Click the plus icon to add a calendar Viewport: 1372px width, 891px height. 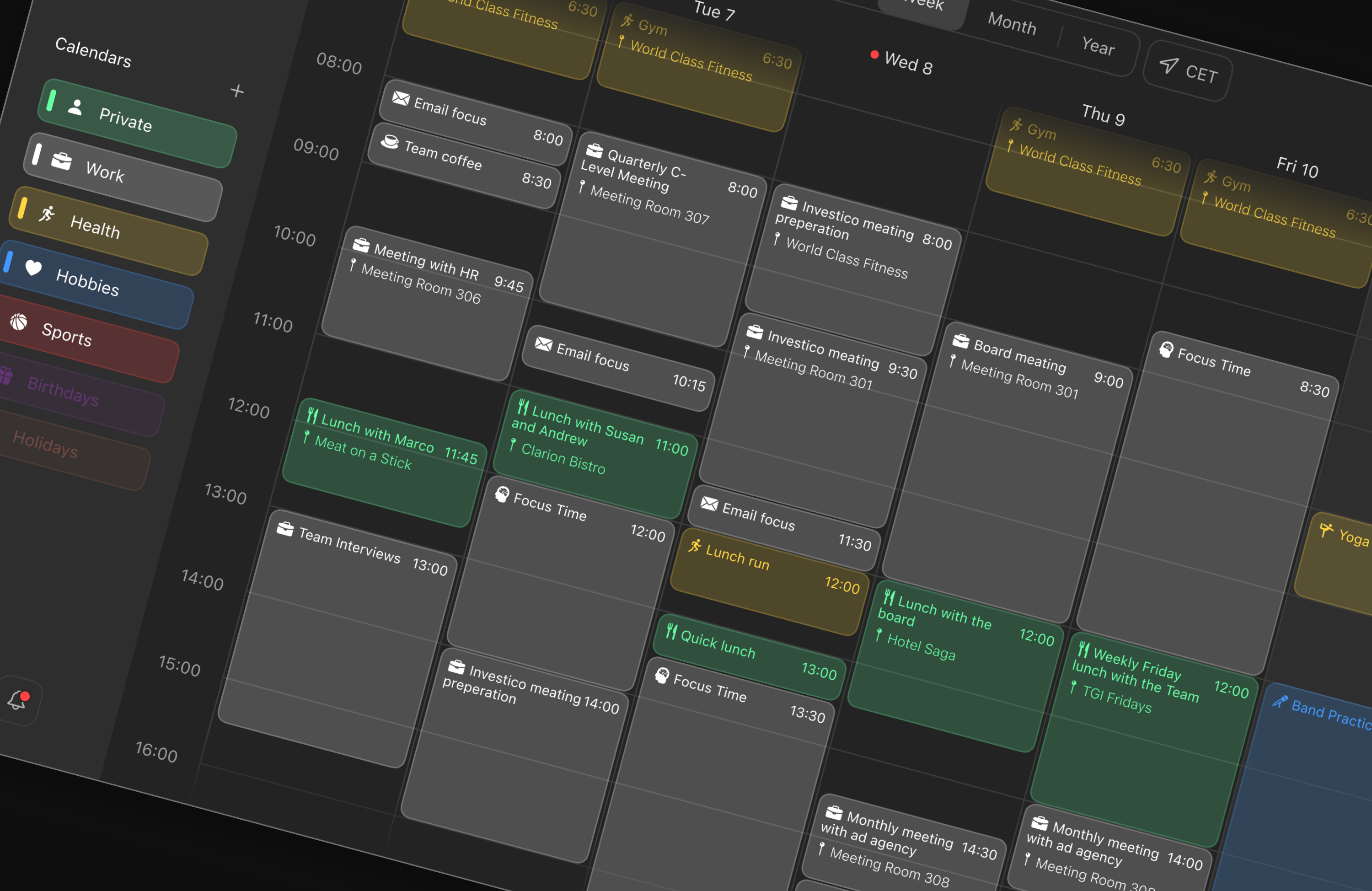(x=237, y=91)
